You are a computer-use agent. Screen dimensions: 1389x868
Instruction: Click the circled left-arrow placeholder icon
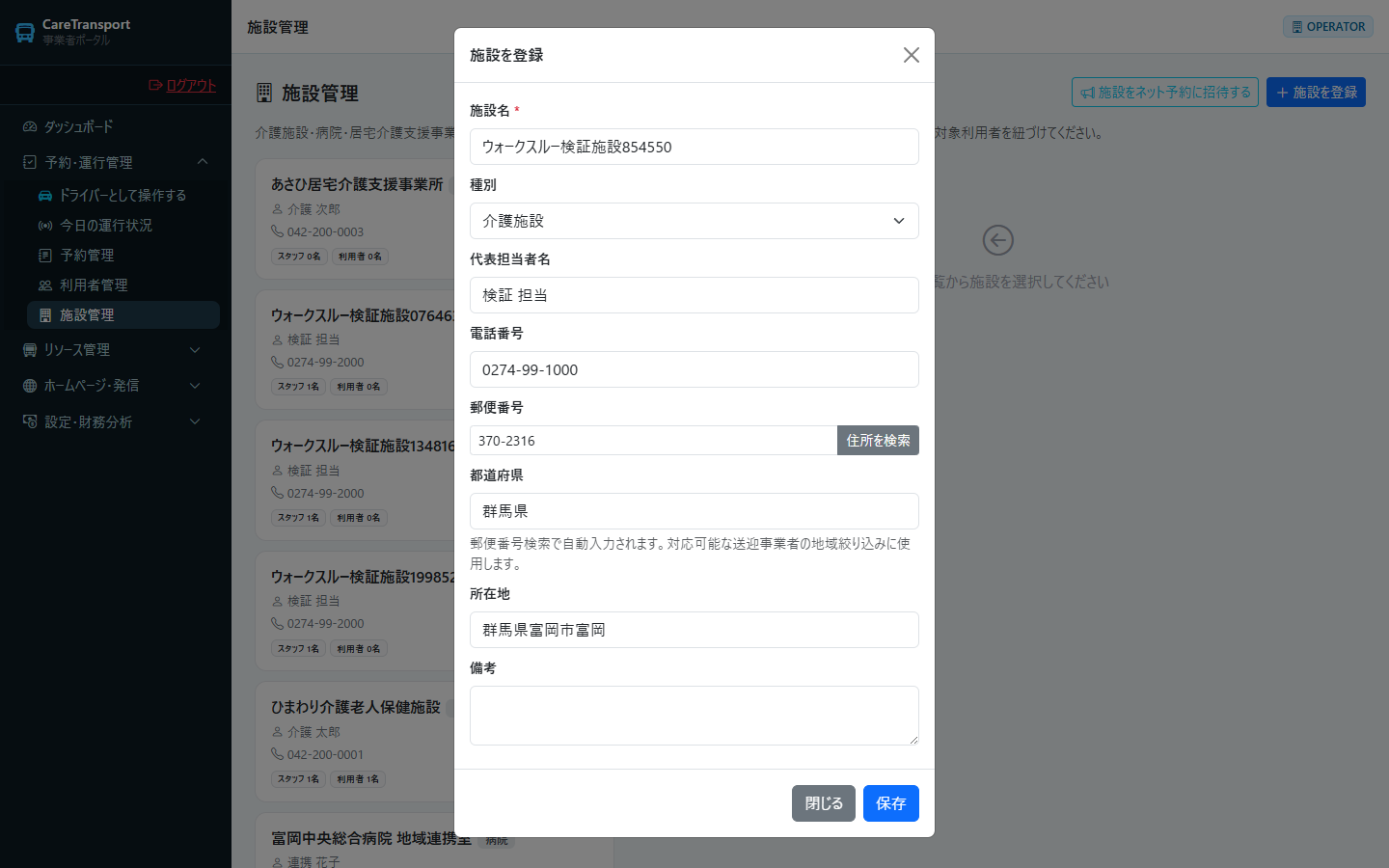997,240
